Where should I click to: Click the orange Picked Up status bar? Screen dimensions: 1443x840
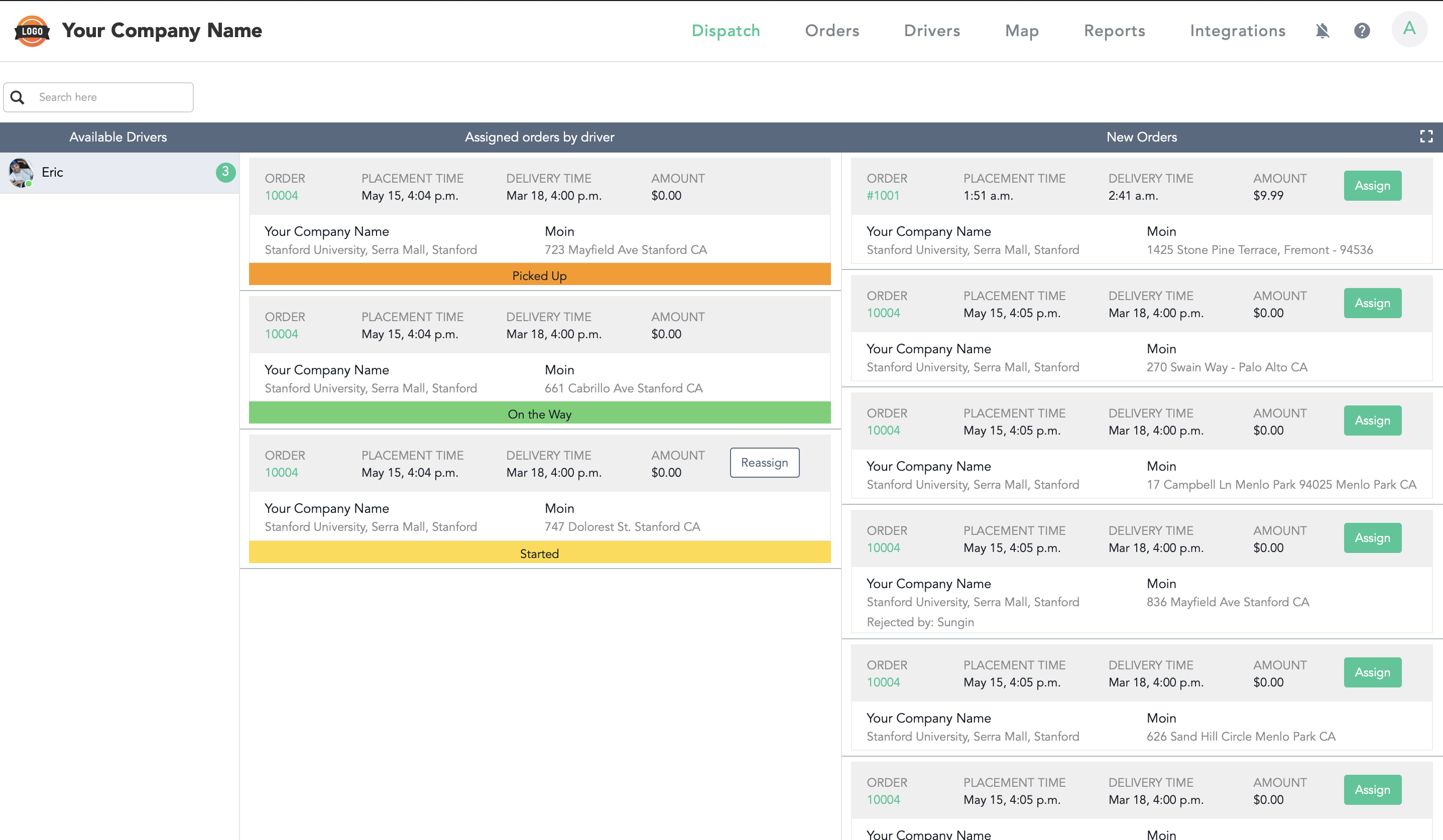tap(539, 275)
